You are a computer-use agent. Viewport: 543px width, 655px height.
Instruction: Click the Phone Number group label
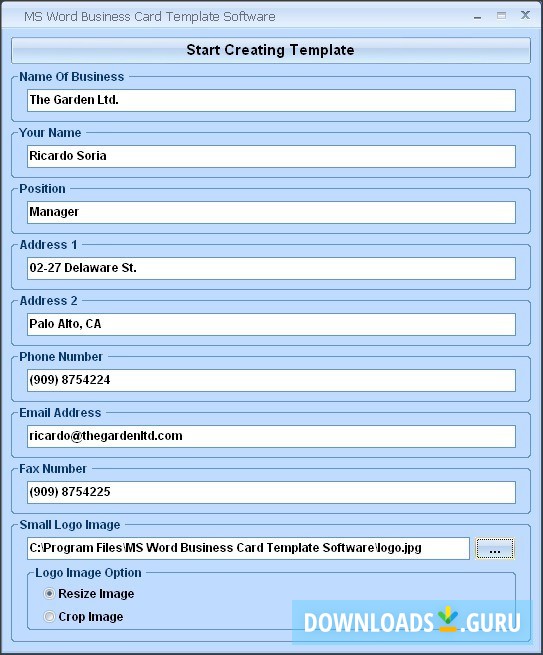(61, 357)
